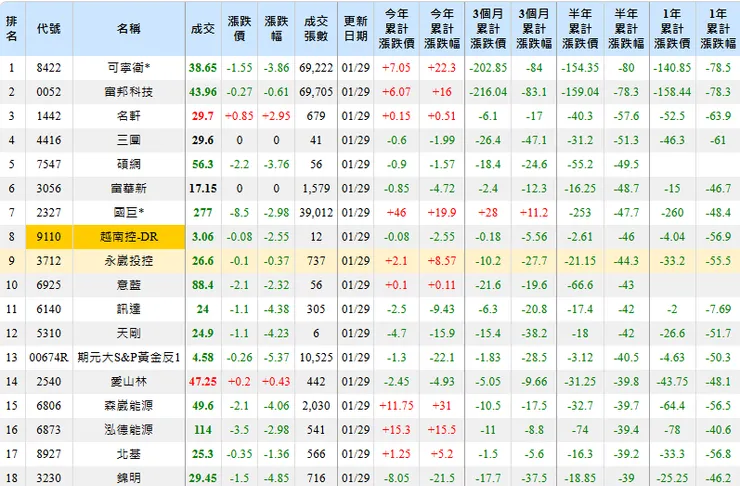Sort by 今年累計漲跌價 header
740x486 pixels.
click(x=396, y=28)
